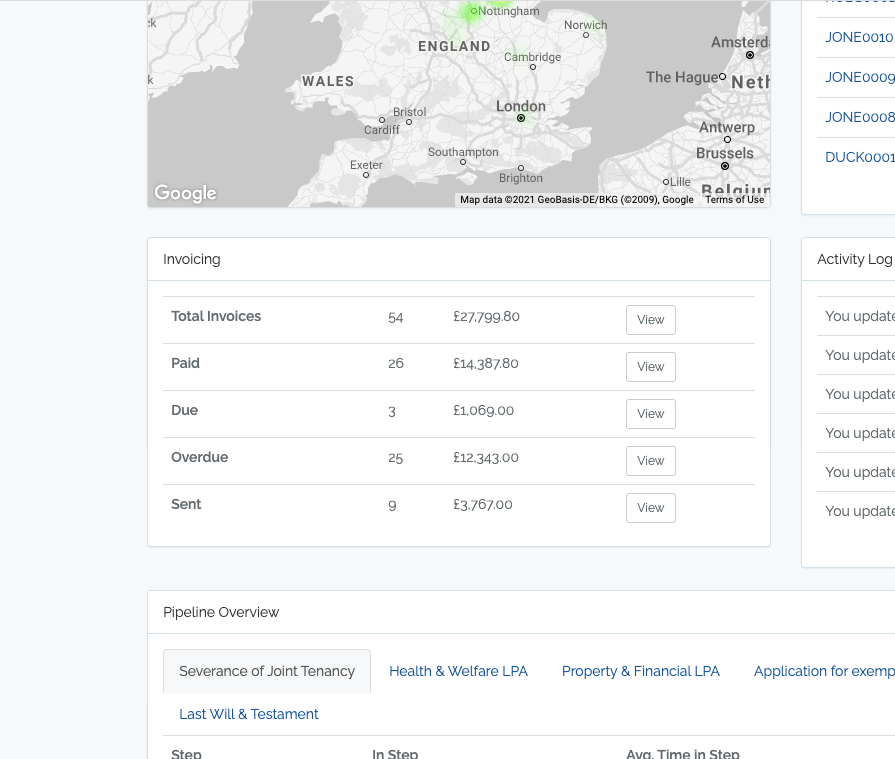Switch to the Health & Welfare LPA tab
The width and height of the screenshot is (895, 759).
click(458, 671)
